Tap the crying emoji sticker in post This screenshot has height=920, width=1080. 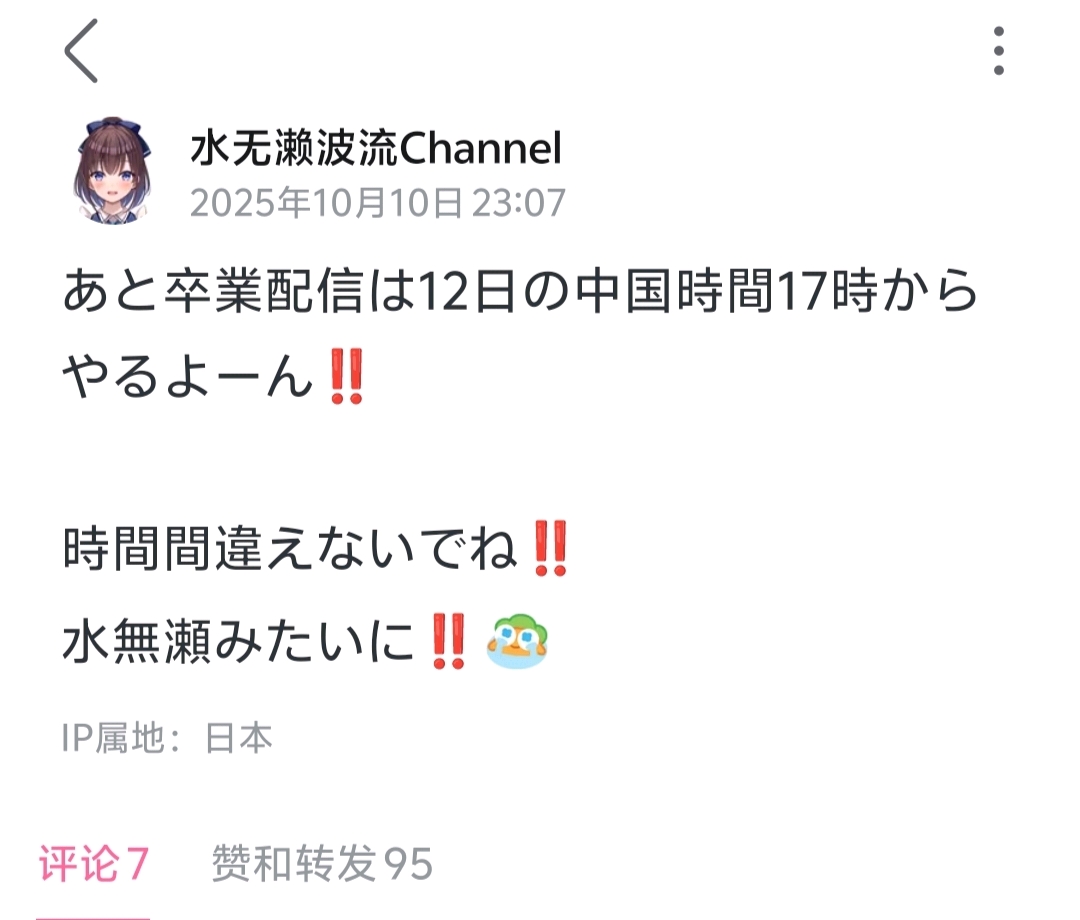click(517, 642)
